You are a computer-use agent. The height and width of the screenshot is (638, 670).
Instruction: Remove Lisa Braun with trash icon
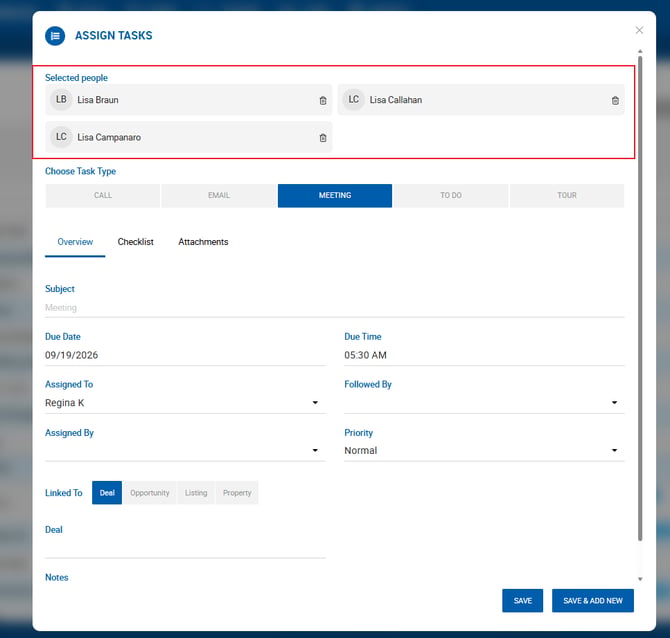pos(323,100)
